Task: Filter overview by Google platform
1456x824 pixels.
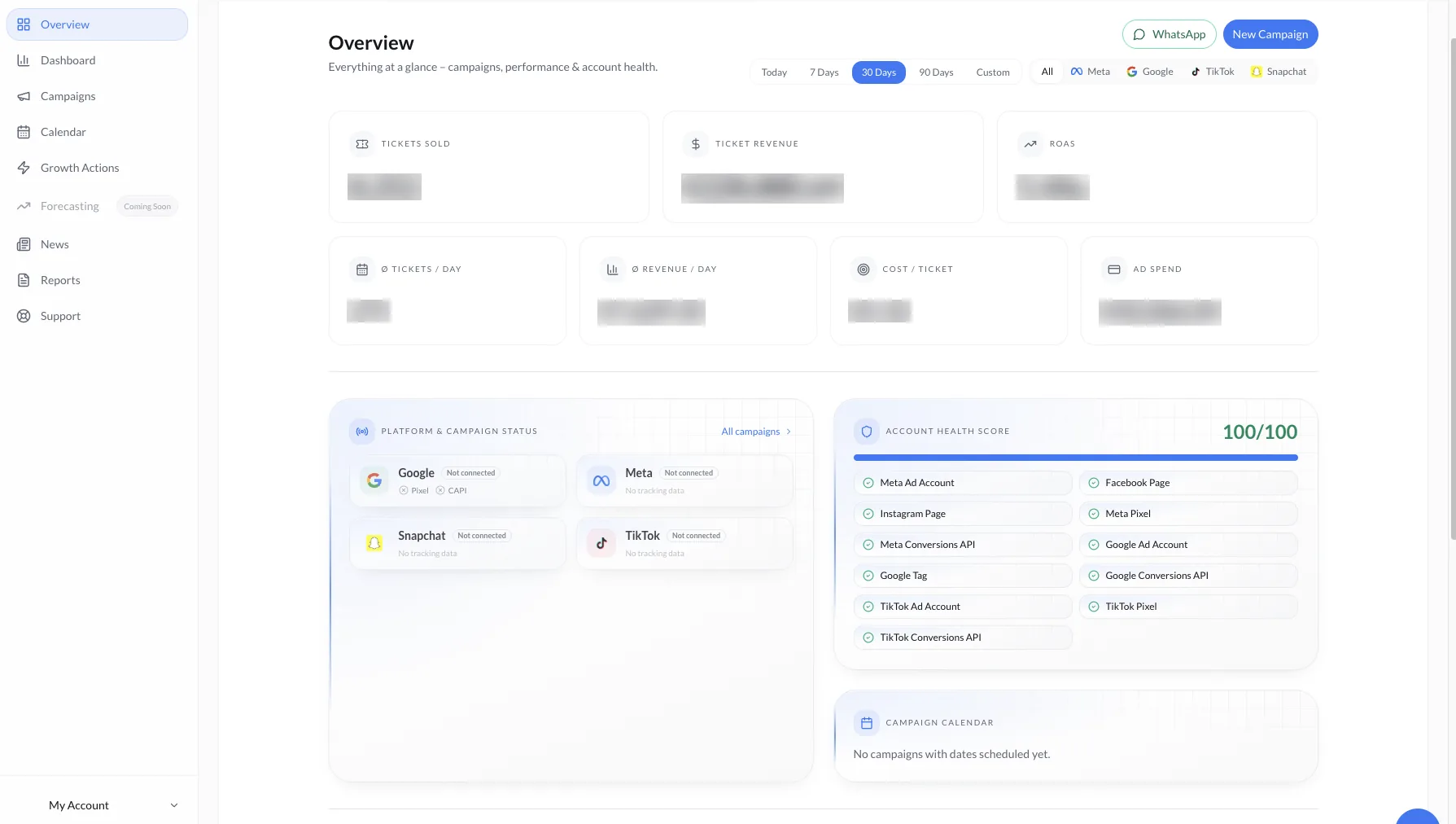Action: pos(1150,72)
